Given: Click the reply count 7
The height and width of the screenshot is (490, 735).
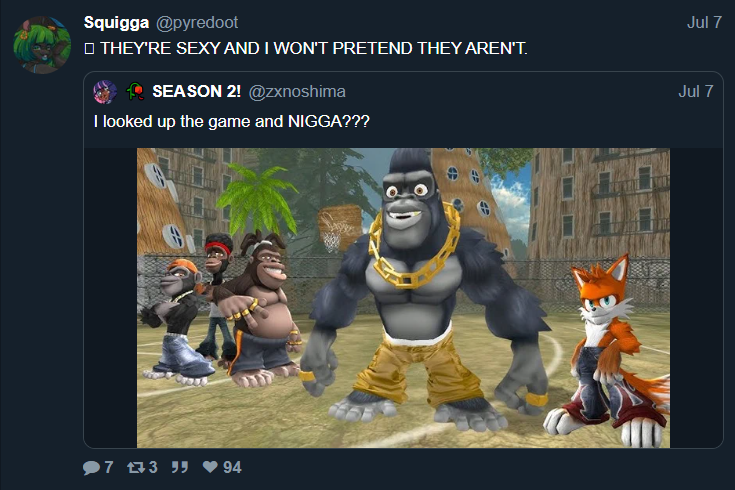Looking at the screenshot, I should [x=109, y=467].
